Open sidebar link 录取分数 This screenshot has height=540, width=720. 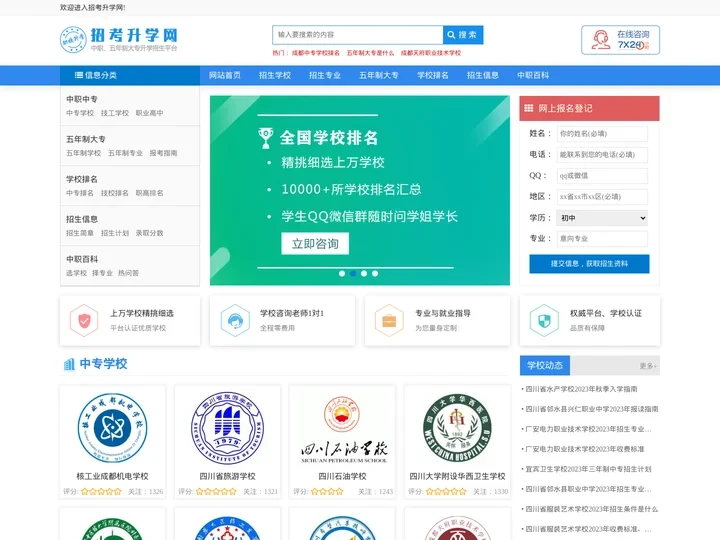(149, 233)
